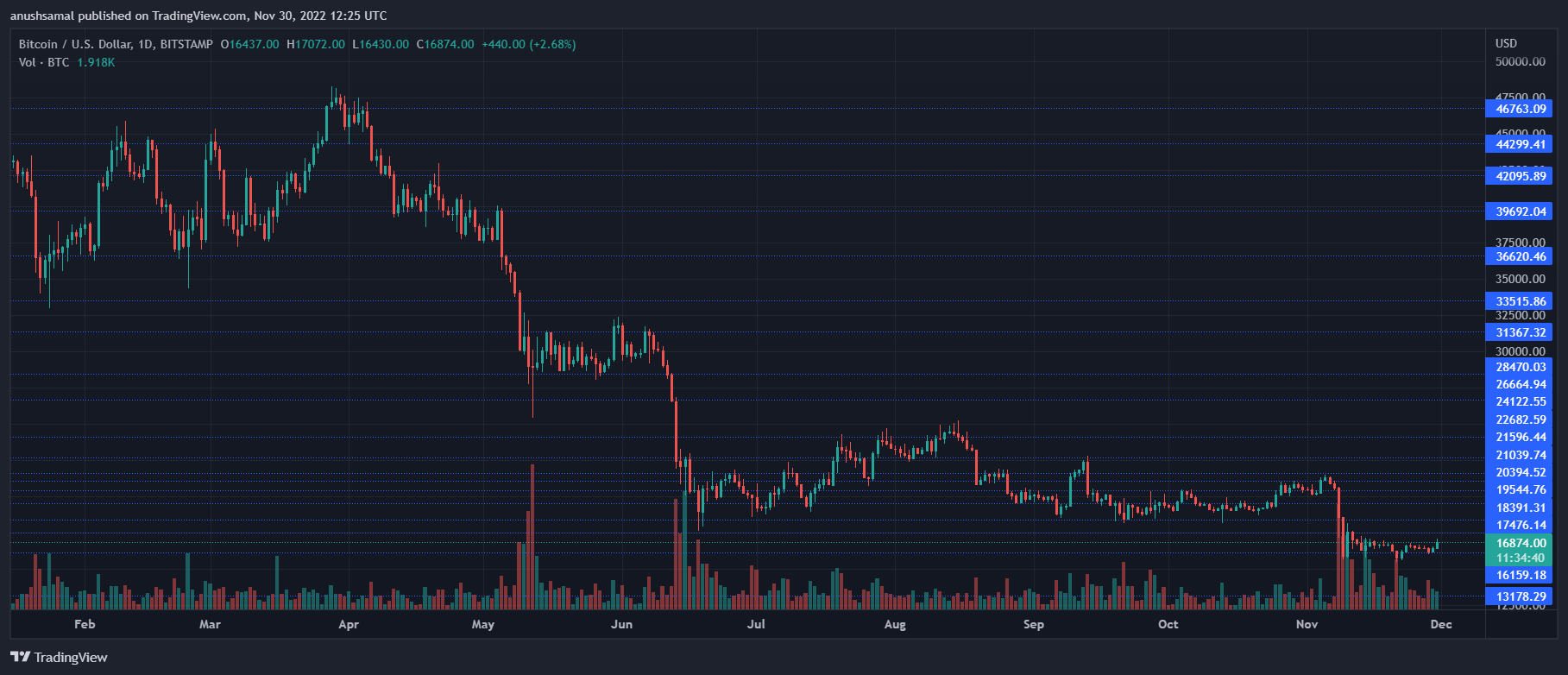Select the 22682.59 price level label

coord(1519,420)
